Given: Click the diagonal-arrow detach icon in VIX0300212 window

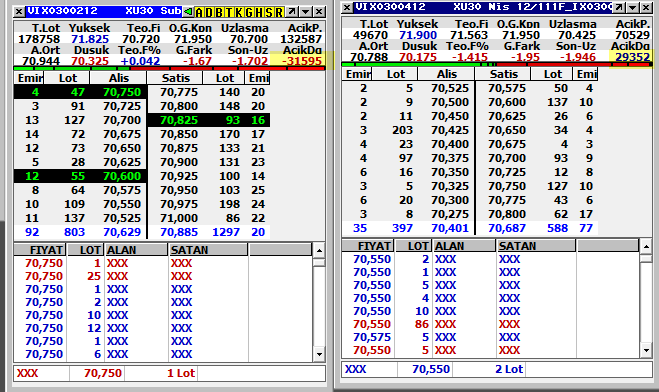Looking at the screenshot, I should coord(292,12).
